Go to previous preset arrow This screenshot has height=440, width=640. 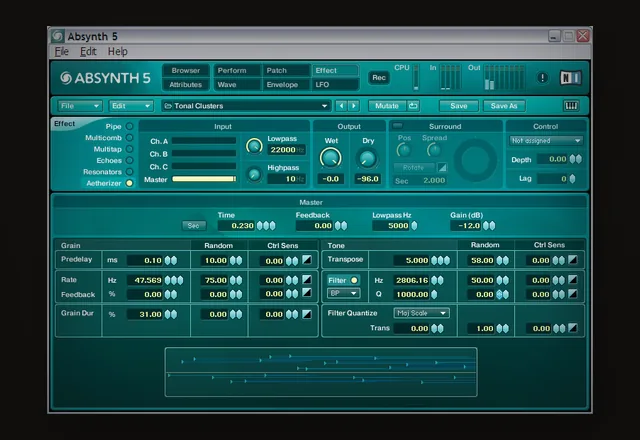[341, 106]
